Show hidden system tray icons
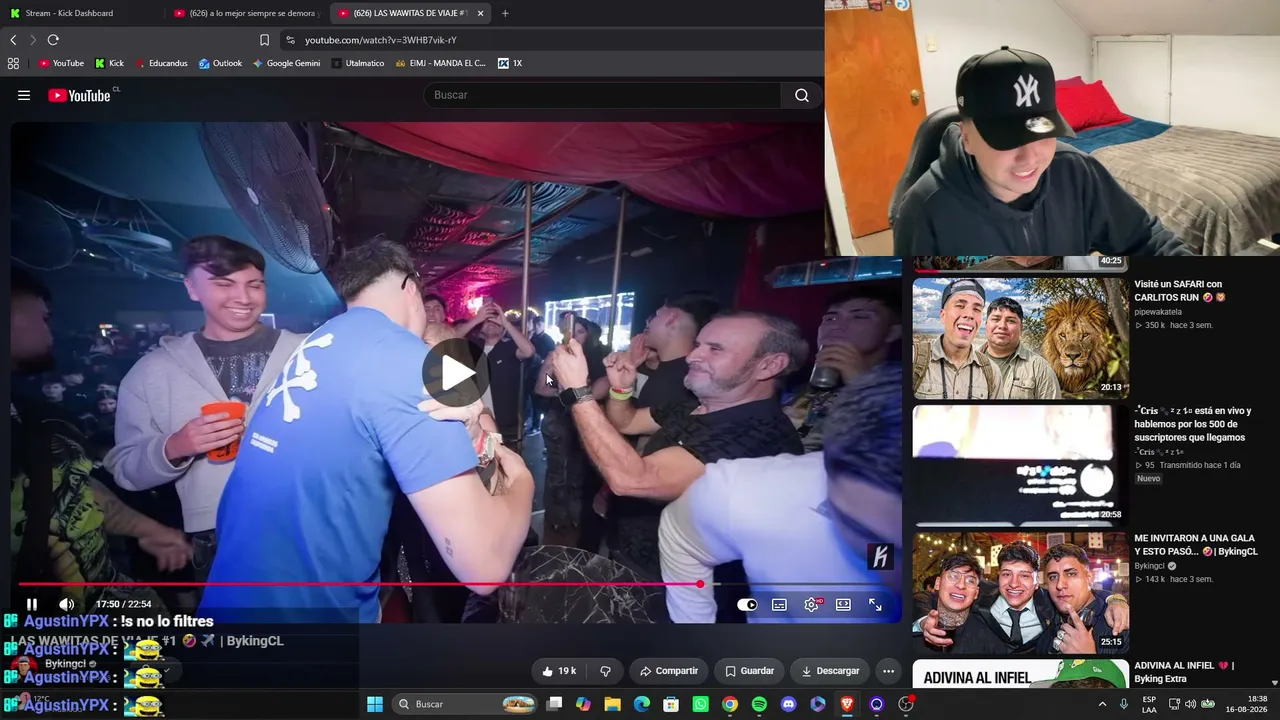Screen dimensions: 1280x720 pyautogui.click(x=1102, y=704)
